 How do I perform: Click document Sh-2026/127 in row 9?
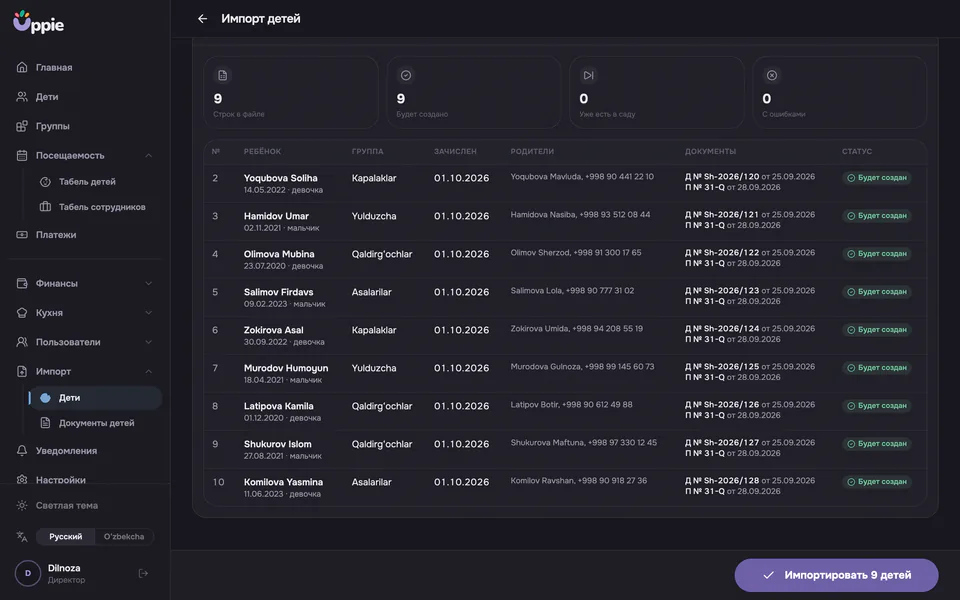click(x=749, y=443)
